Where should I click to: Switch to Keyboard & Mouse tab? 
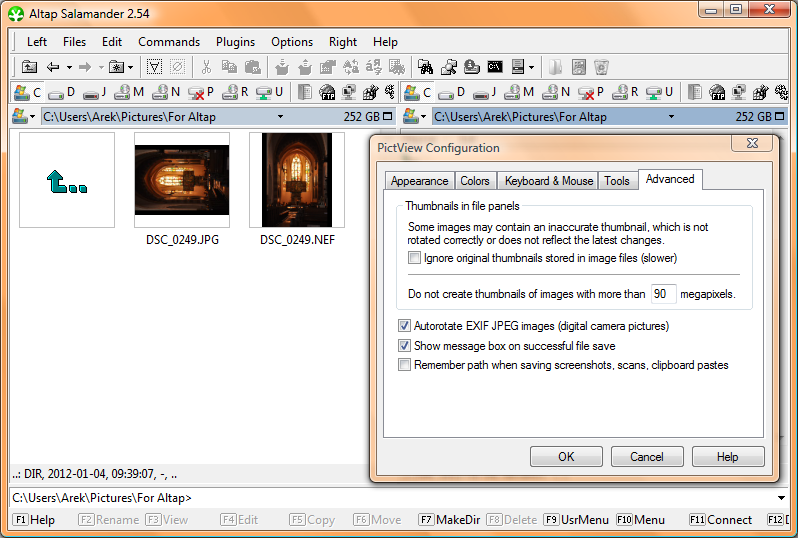click(549, 181)
